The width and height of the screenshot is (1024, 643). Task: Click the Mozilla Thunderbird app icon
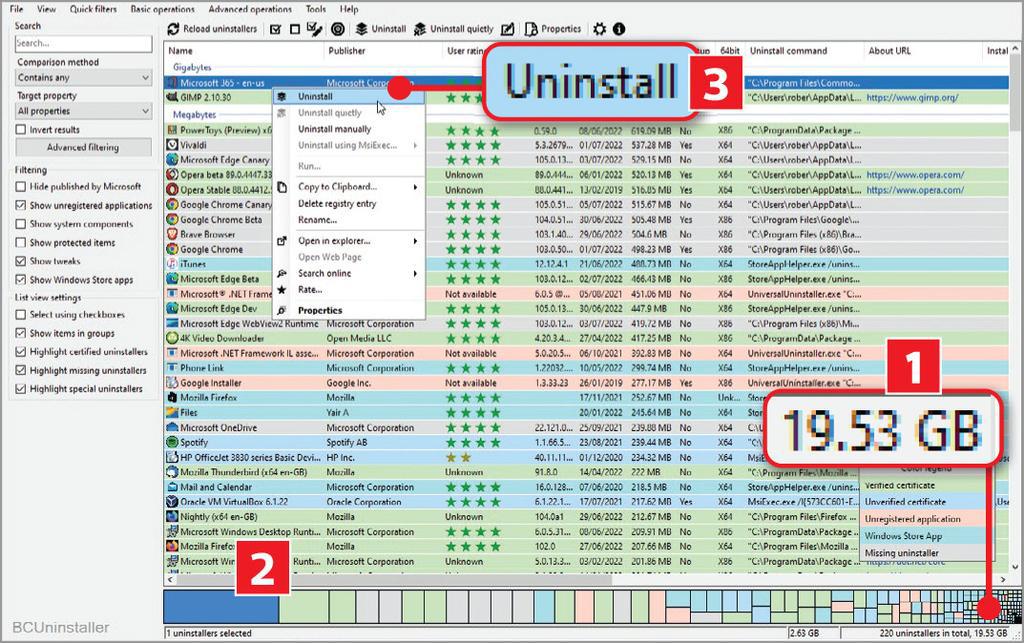[172, 472]
